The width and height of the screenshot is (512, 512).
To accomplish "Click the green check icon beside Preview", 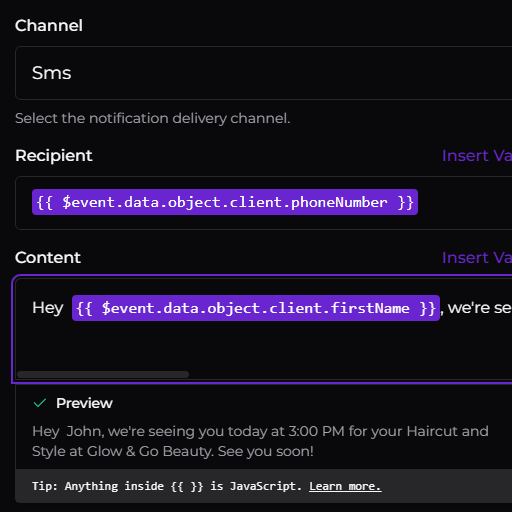I will tap(40, 403).
